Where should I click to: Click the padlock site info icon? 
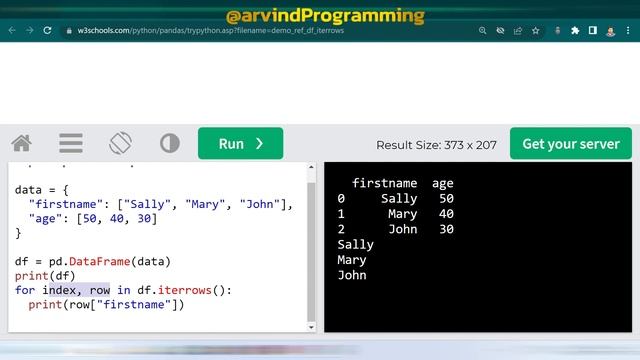[x=69, y=31]
